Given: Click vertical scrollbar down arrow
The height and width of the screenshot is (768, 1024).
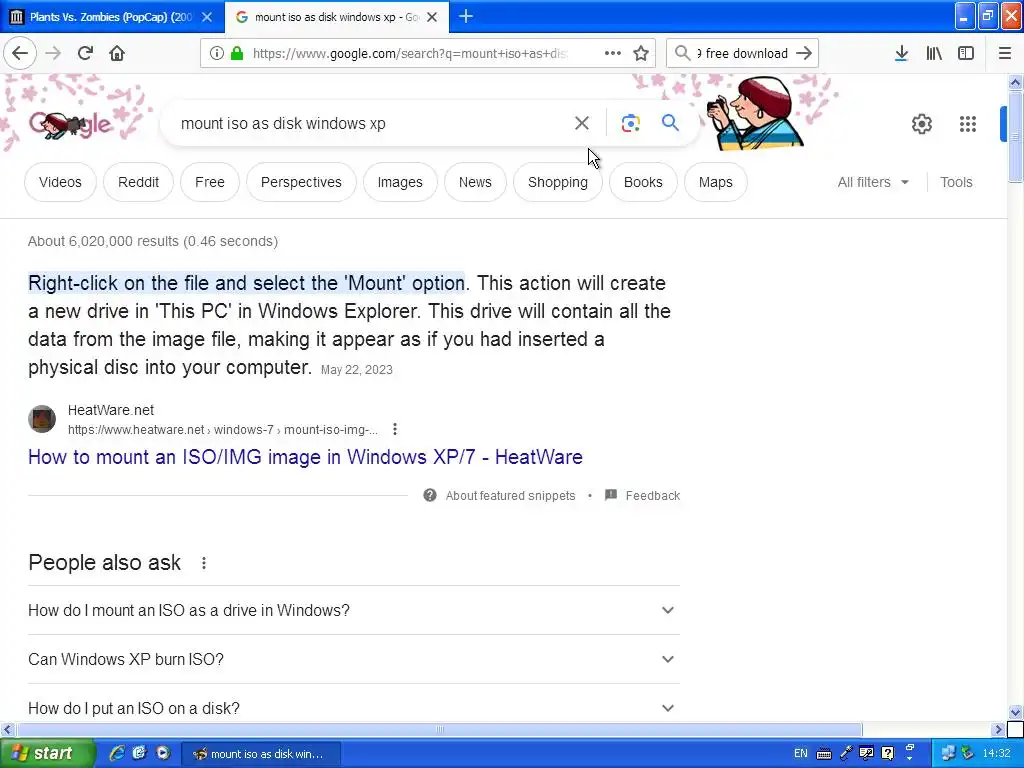Looking at the screenshot, I should click(1015, 712).
